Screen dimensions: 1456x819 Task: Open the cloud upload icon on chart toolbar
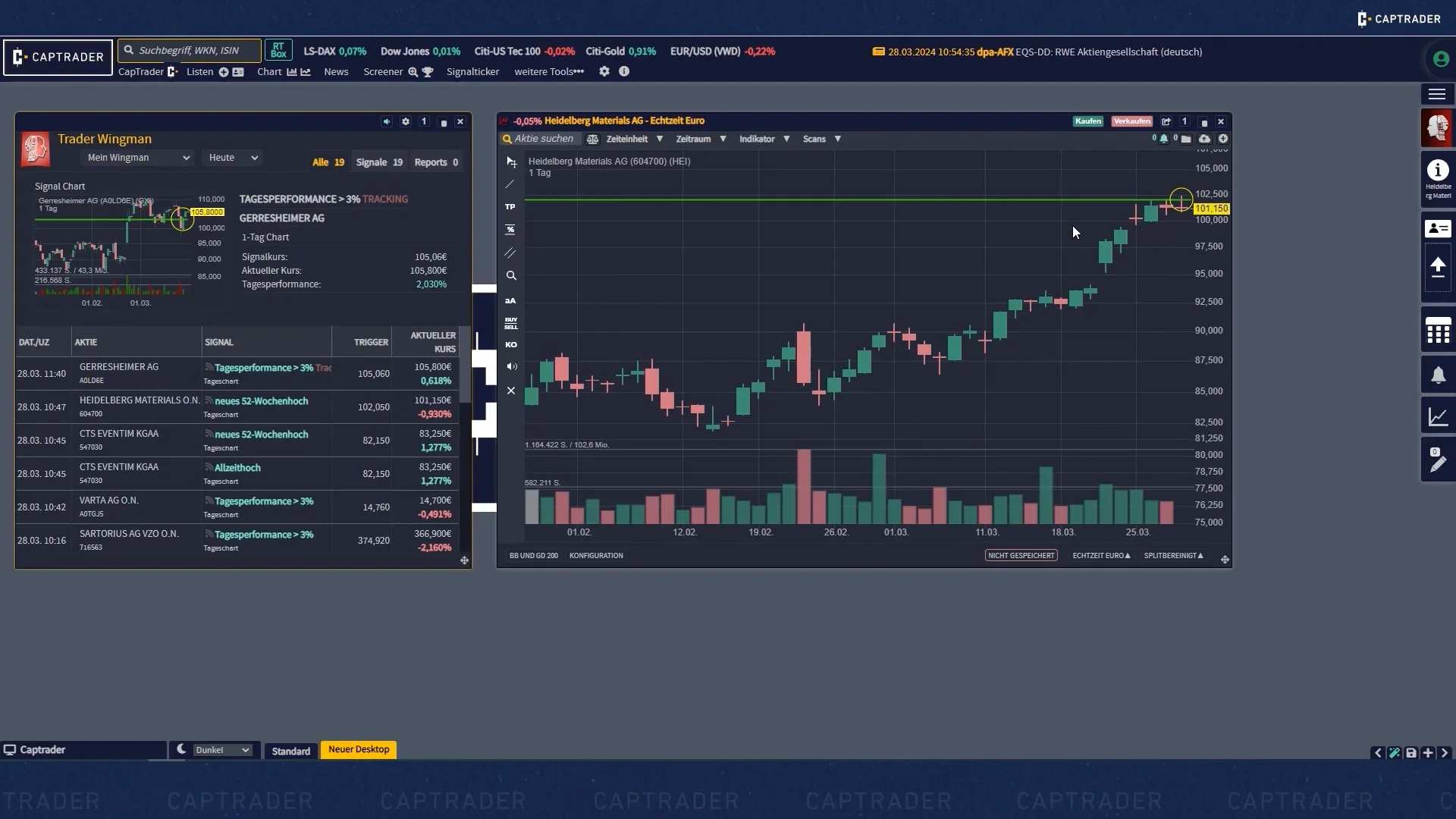click(1203, 139)
